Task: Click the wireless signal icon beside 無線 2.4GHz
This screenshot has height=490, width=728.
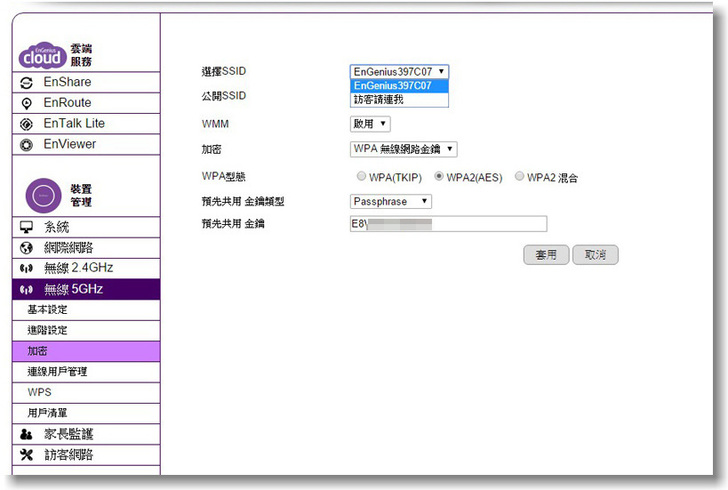Action: [26, 268]
